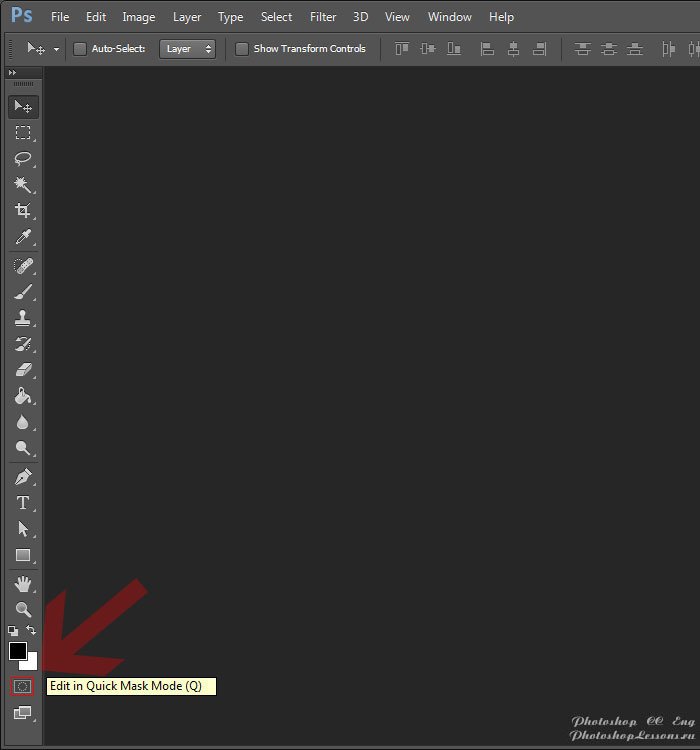Reset to default foreground/background colors
This screenshot has height=750, width=700.
pos(13,631)
